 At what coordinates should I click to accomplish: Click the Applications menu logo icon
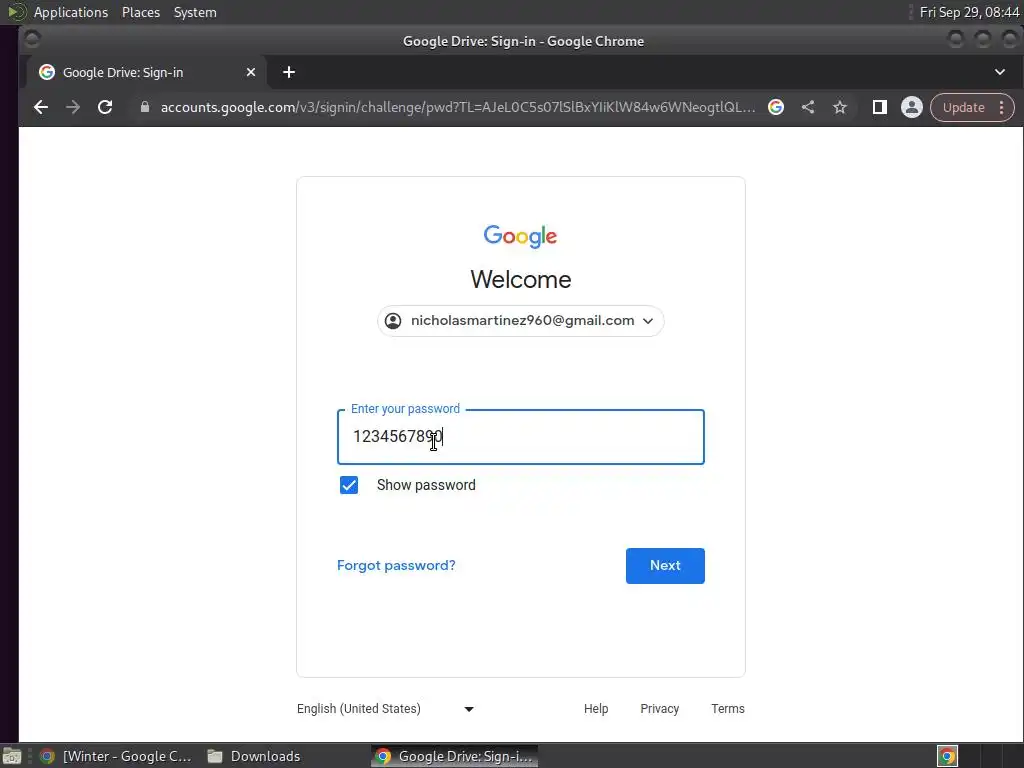pyautogui.click(x=16, y=12)
